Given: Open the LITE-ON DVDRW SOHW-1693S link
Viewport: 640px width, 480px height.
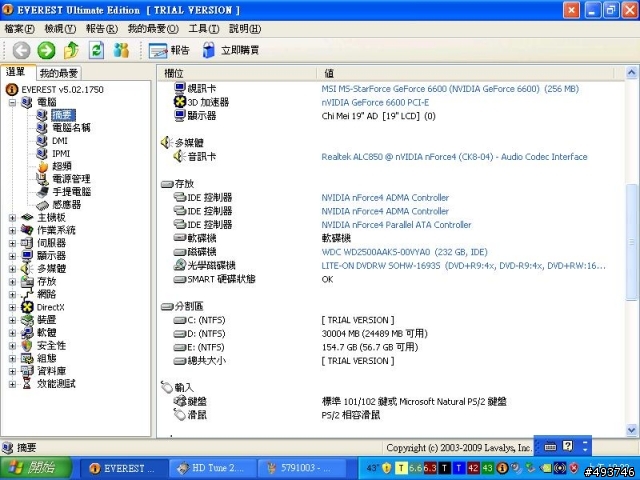Looking at the screenshot, I should [x=463, y=266].
